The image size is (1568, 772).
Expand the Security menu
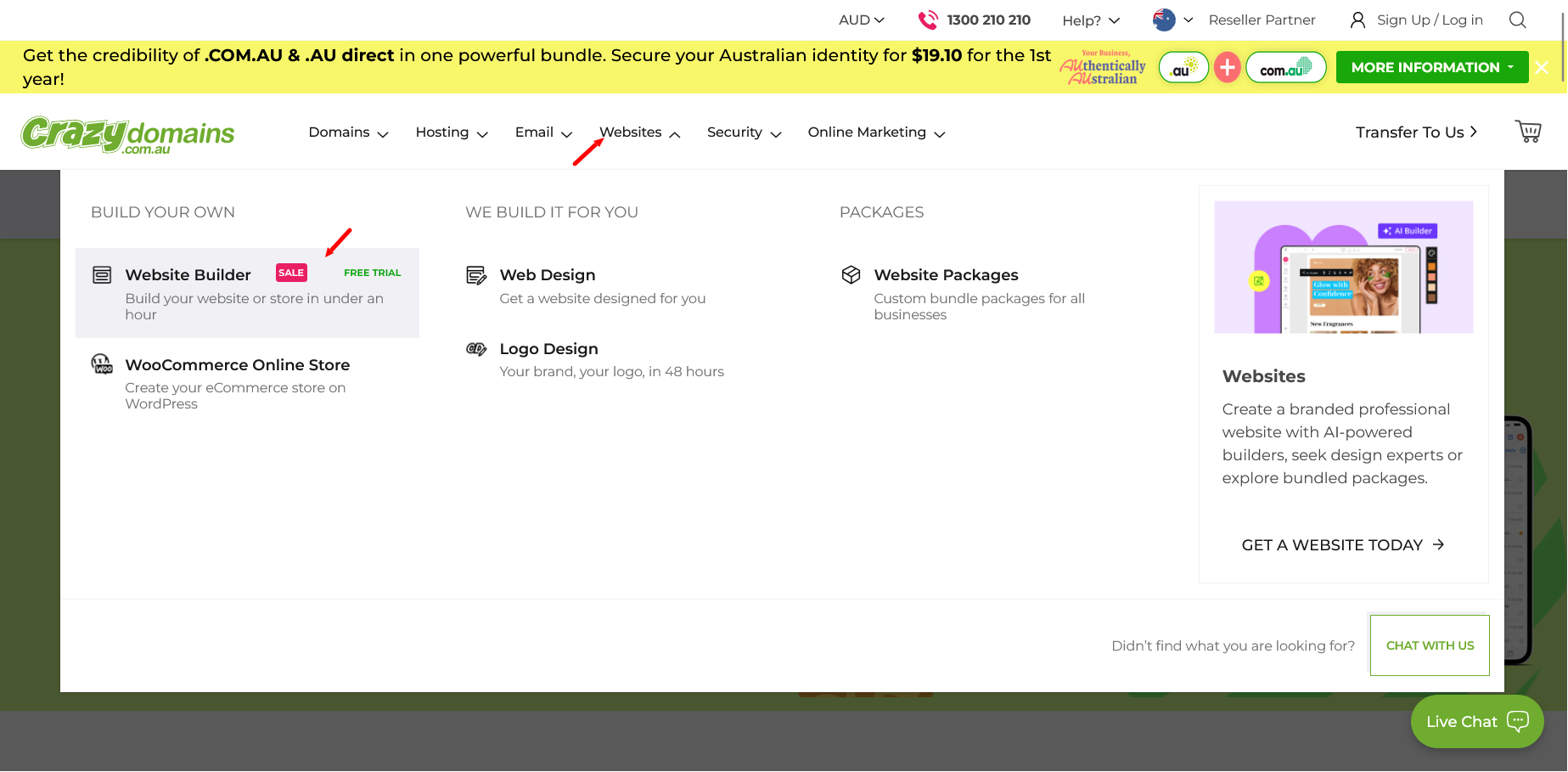click(x=745, y=132)
